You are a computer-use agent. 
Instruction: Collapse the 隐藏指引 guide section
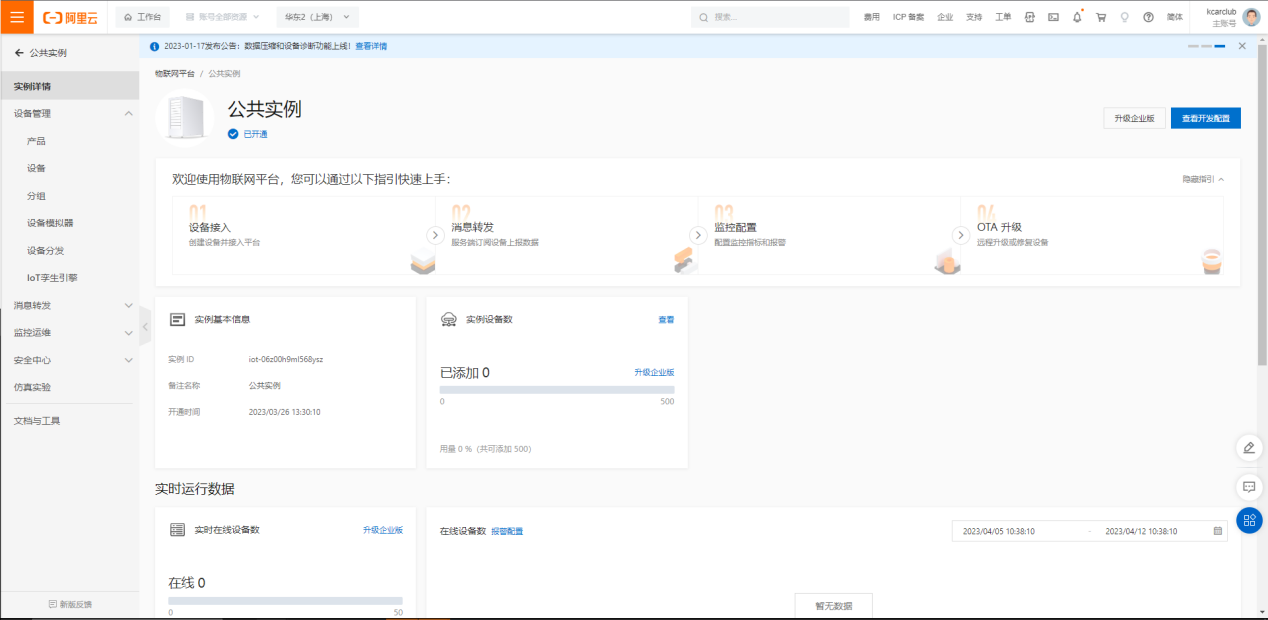pyautogui.click(x=1203, y=179)
